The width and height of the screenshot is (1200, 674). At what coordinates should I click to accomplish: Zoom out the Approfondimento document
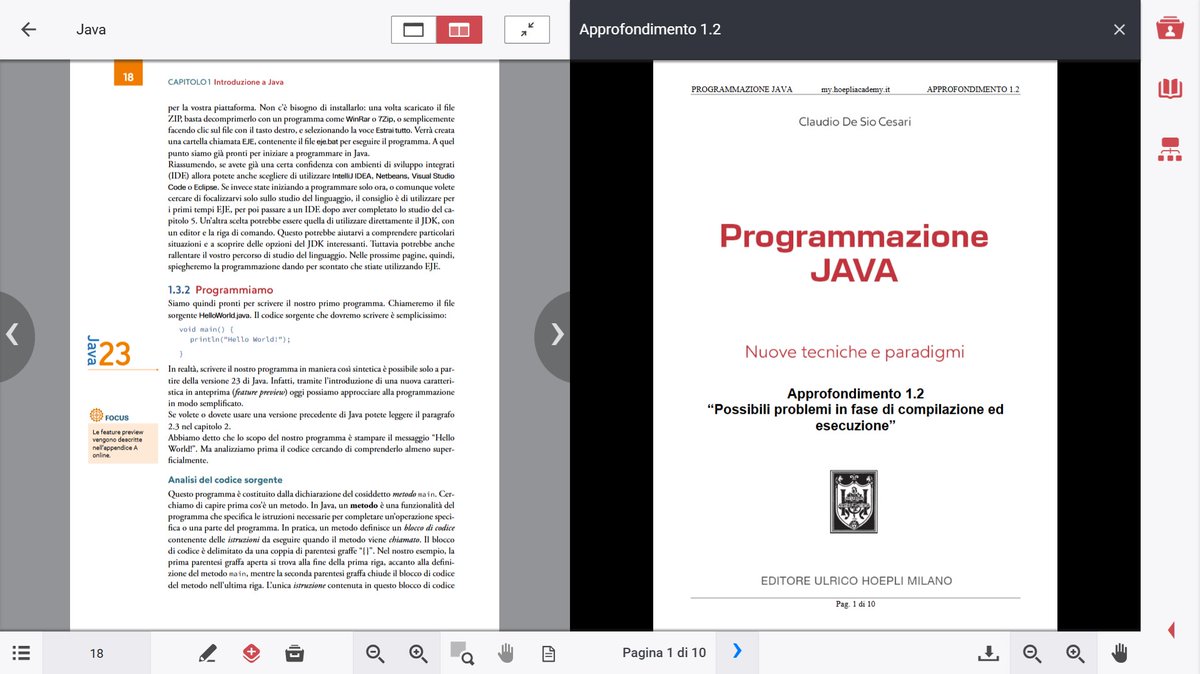(1032, 653)
